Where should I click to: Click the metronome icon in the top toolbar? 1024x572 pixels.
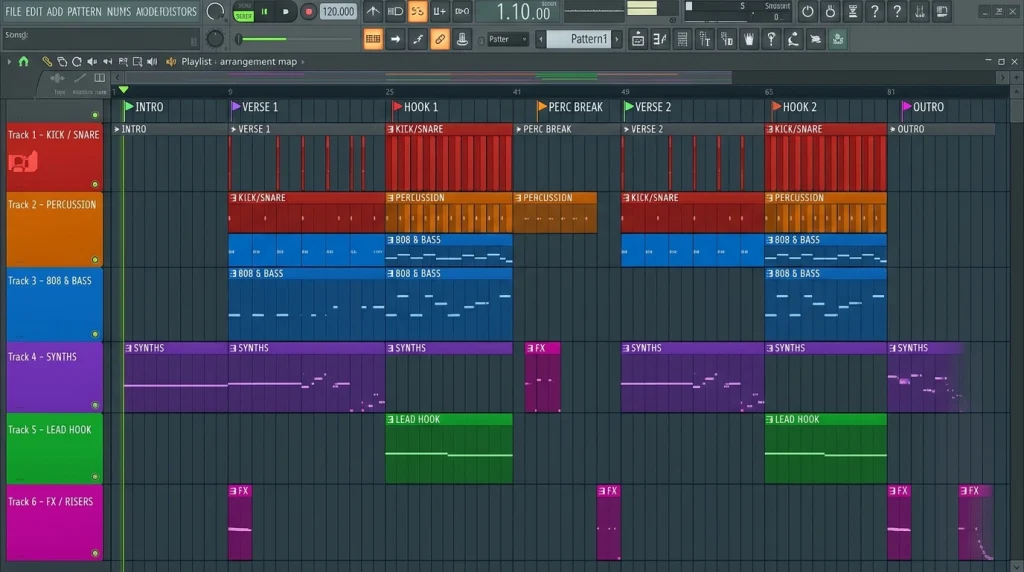coord(372,11)
